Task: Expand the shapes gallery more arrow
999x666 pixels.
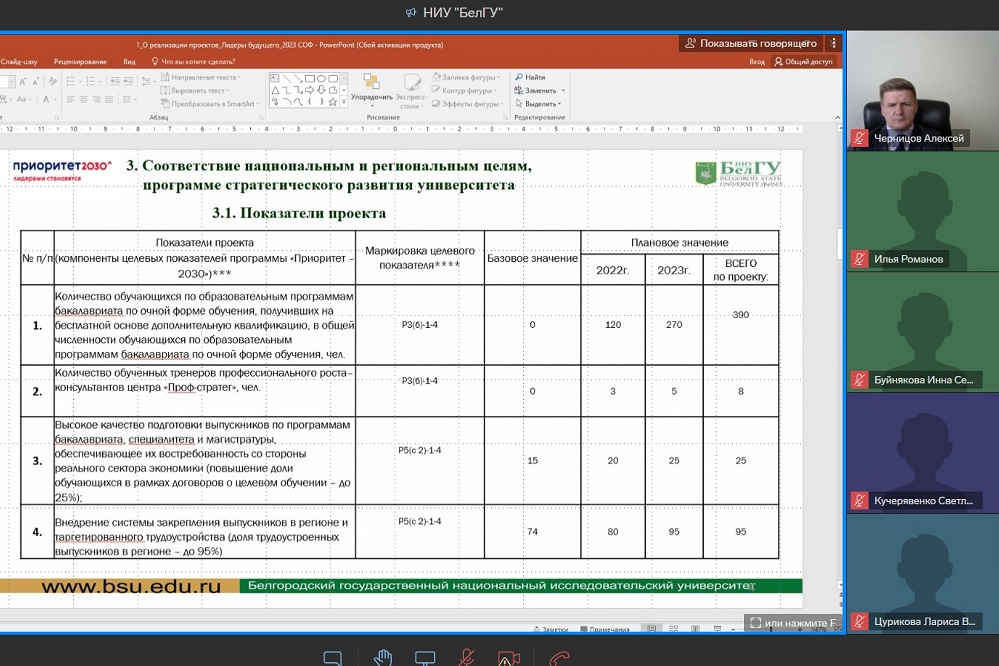Action: click(344, 102)
